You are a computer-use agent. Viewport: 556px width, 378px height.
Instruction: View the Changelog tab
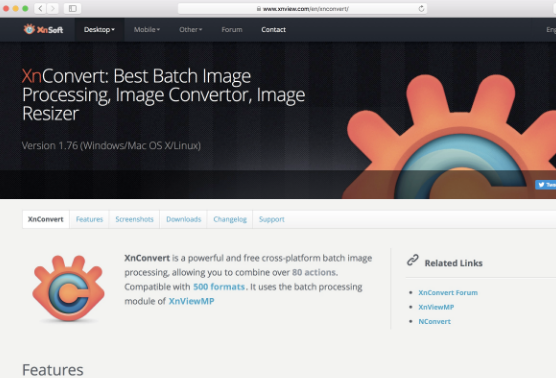[x=230, y=219]
